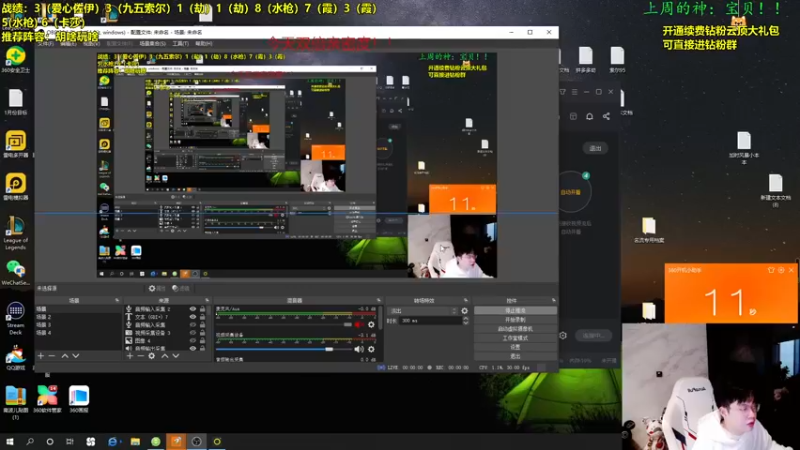Launch League of Legends desktop shortcut

(x=15, y=233)
